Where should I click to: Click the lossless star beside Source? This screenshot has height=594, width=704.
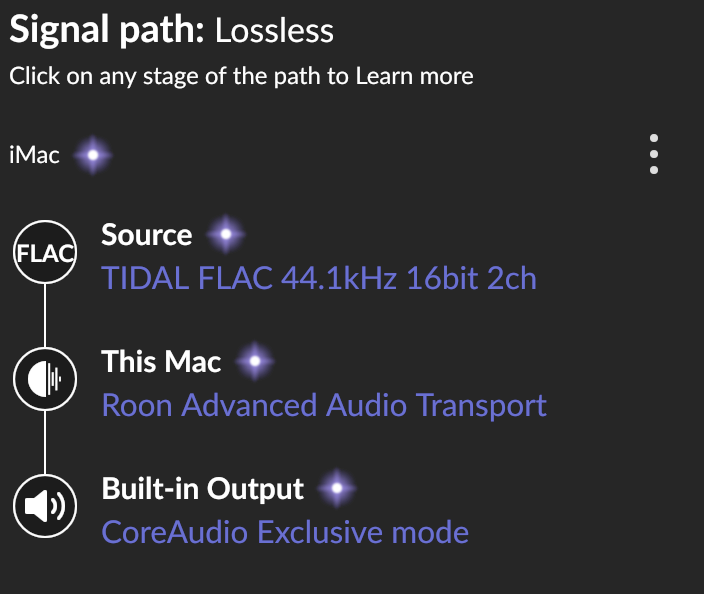[226, 235]
